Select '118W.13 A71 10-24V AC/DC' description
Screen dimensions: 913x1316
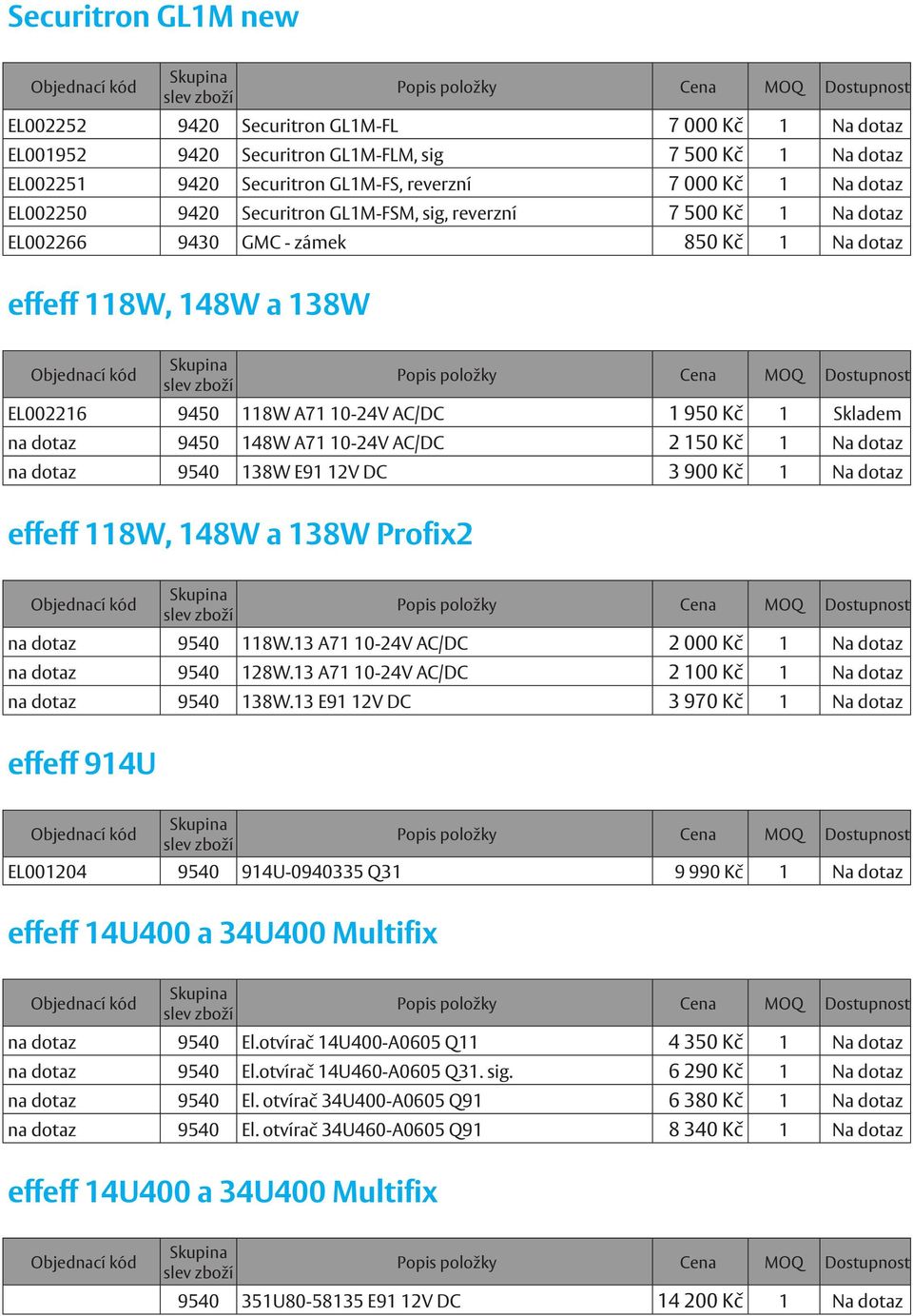(355, 644)
